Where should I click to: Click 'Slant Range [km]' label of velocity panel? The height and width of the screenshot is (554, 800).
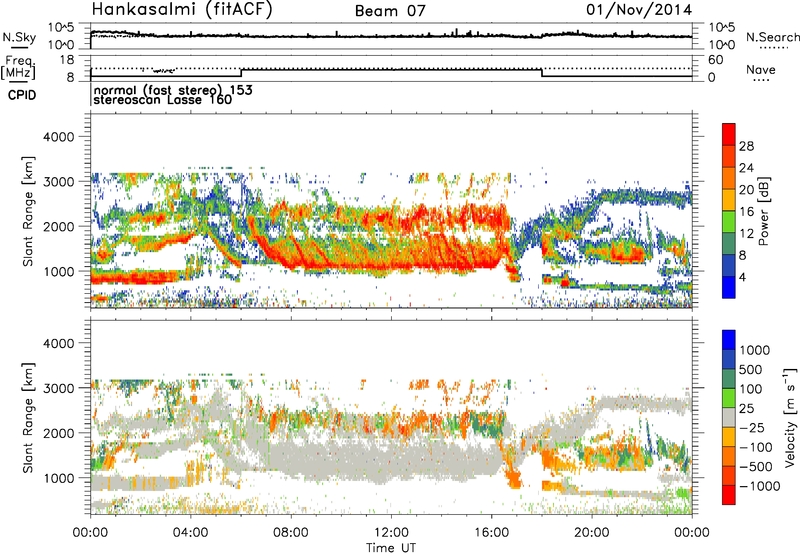pyautogui.click(x=29, y=418)
